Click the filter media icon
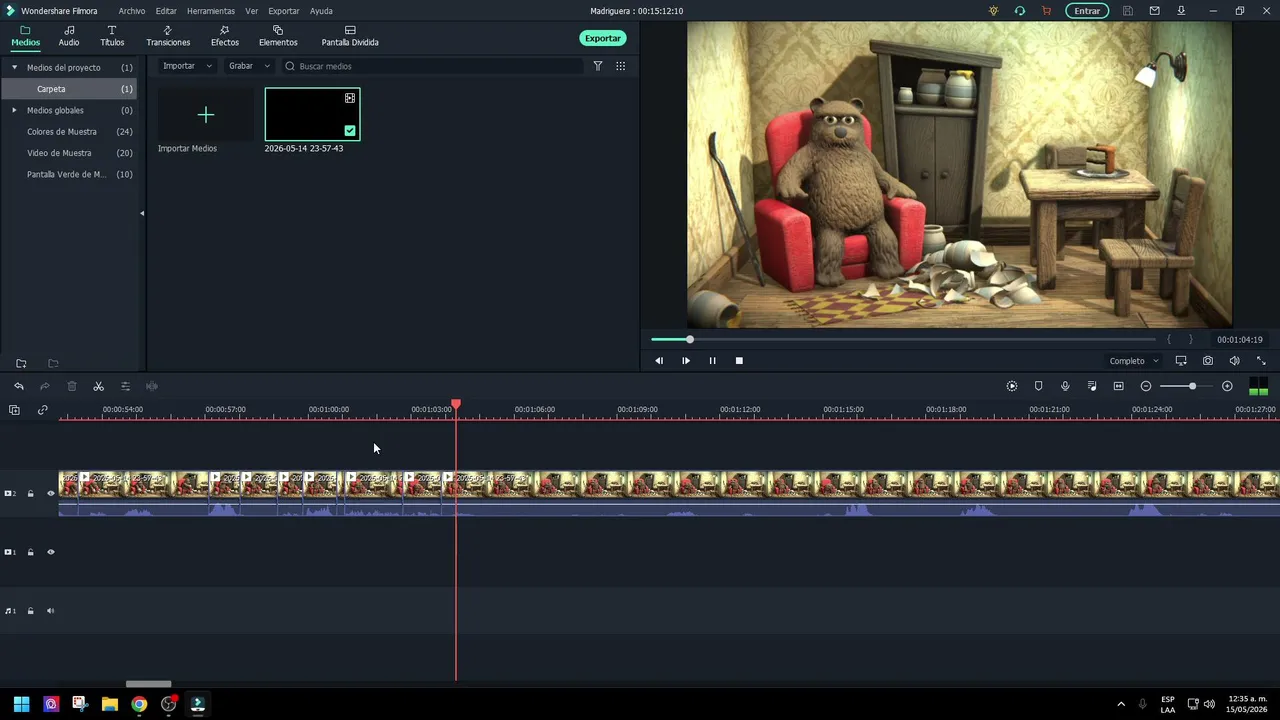This screenshot has height=720, width=1280. (598, 66)
